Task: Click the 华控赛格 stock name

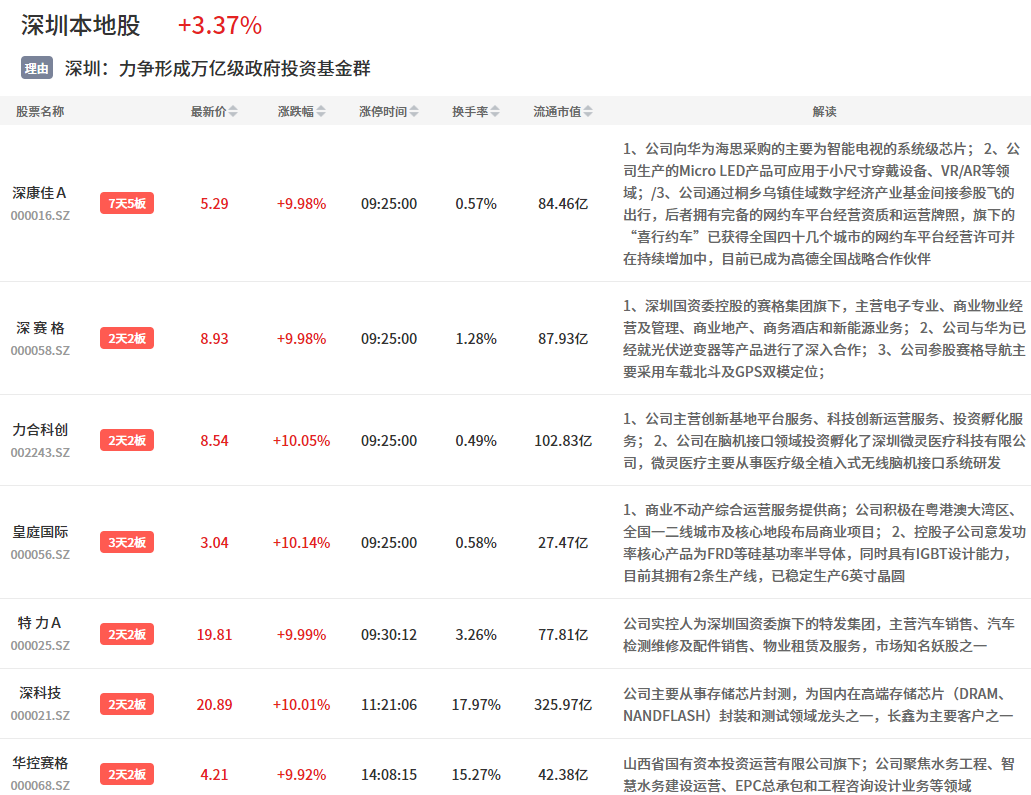Action: [x=40, y=763]
